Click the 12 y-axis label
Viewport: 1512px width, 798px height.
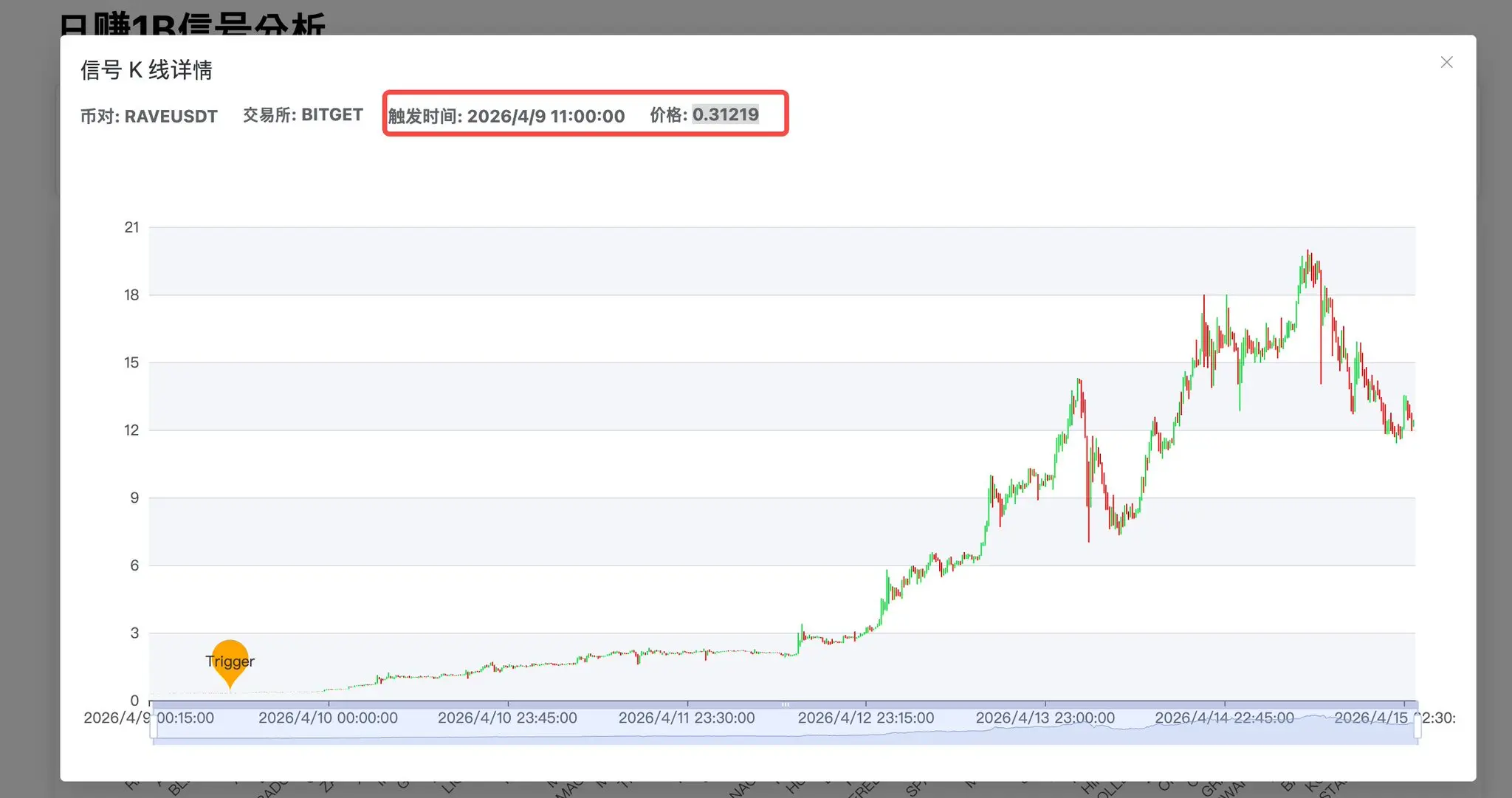[x=131, y=430]
